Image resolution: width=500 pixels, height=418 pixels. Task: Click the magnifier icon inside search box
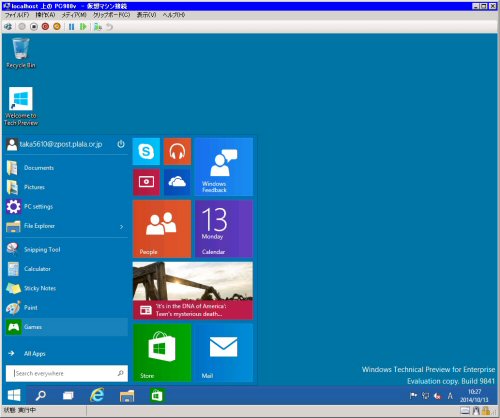[x=121, y=373]
